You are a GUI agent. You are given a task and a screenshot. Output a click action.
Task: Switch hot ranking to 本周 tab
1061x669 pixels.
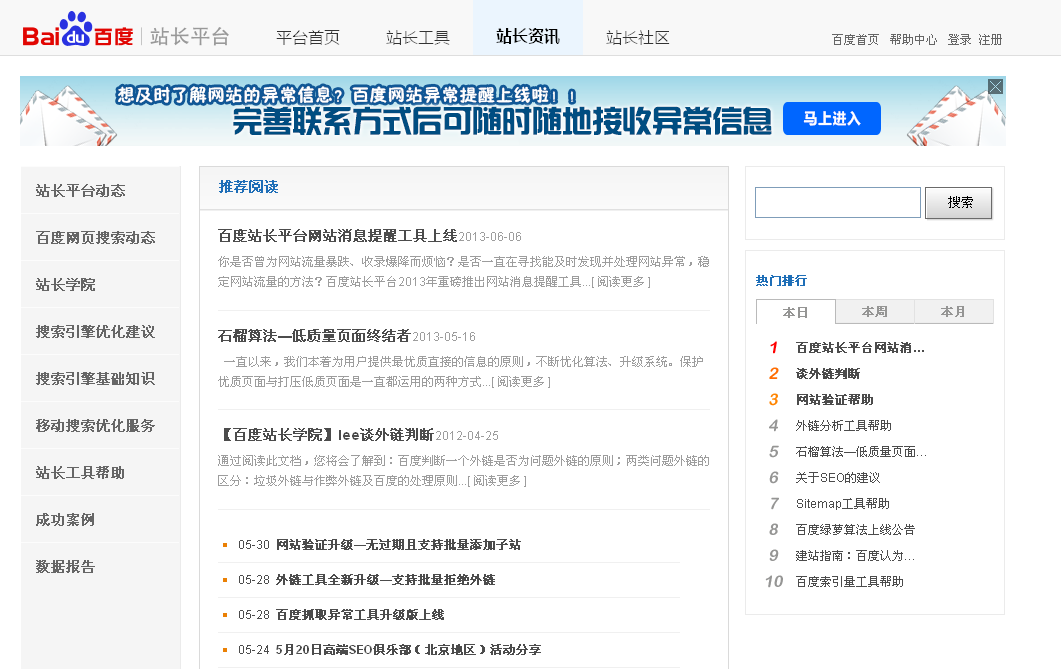875,312
